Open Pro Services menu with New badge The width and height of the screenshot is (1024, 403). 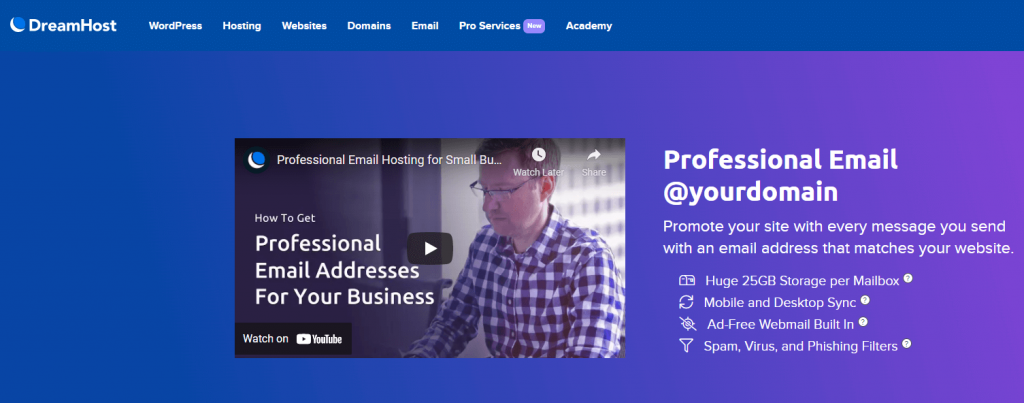pos(502,26)
